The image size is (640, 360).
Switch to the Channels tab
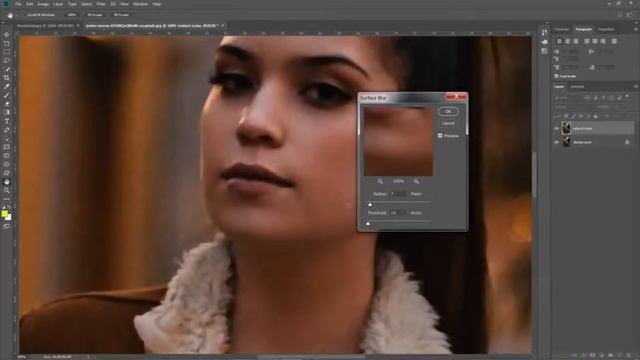(577, 87)
